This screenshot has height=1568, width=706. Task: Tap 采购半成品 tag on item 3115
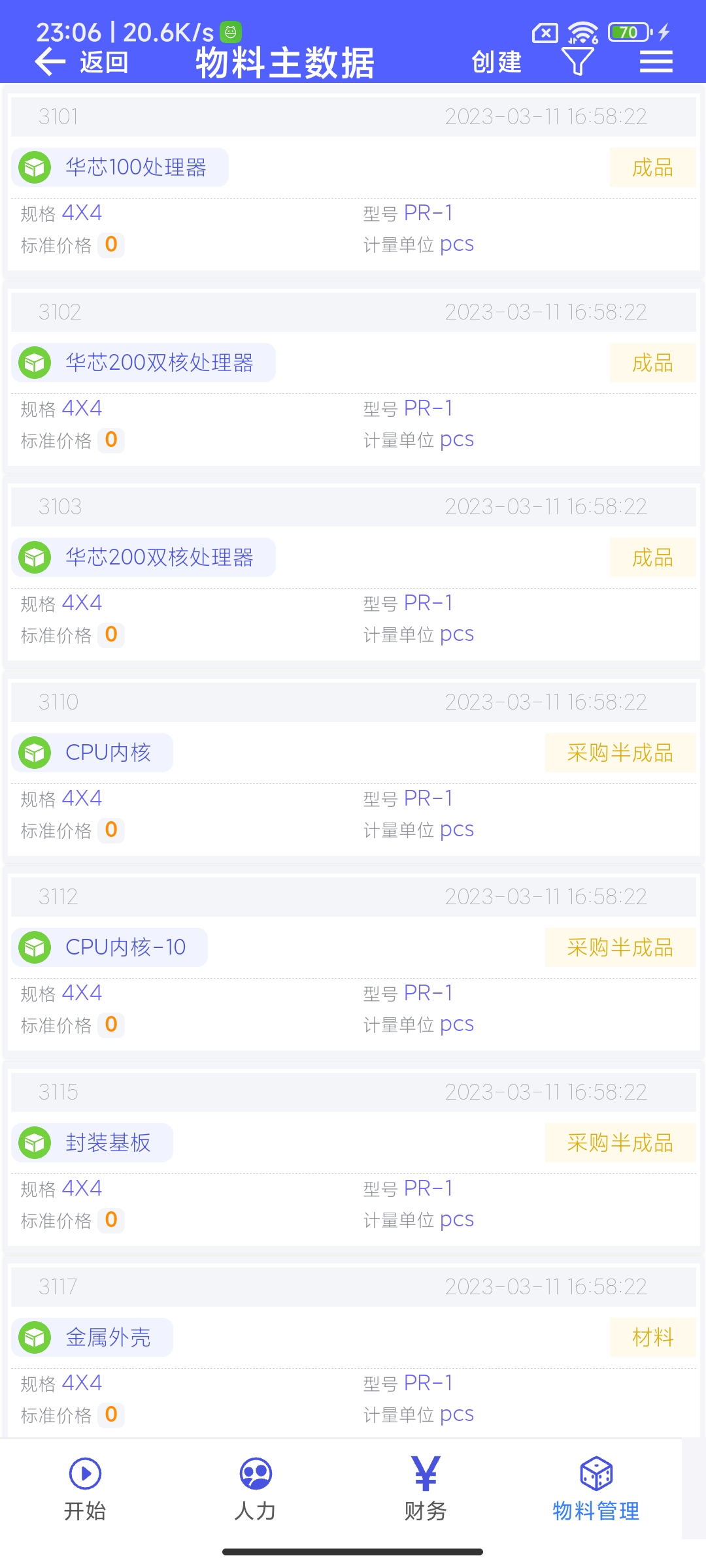tap(620, 1143)
